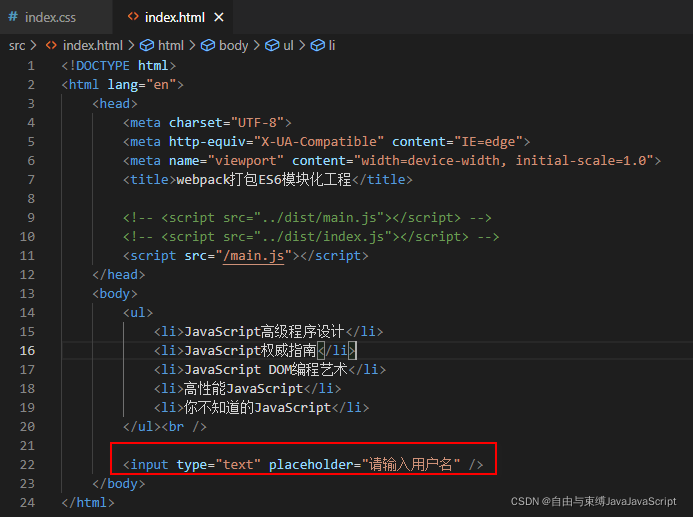Click the opening ul tag
This screenshot has height=517, width=693.
click(138, 313)
